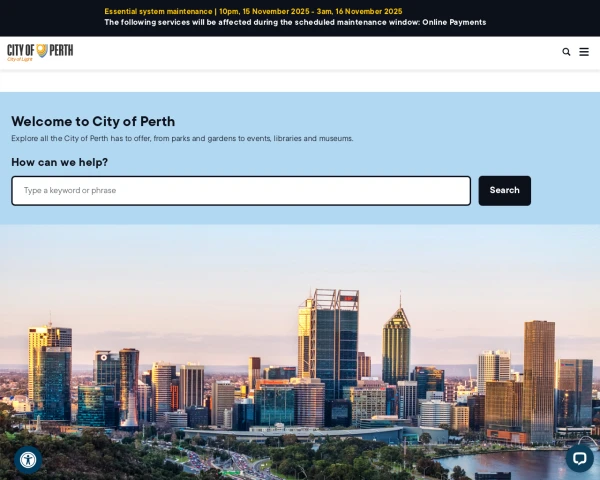Click the Explore all the City of Perth description

182,139
